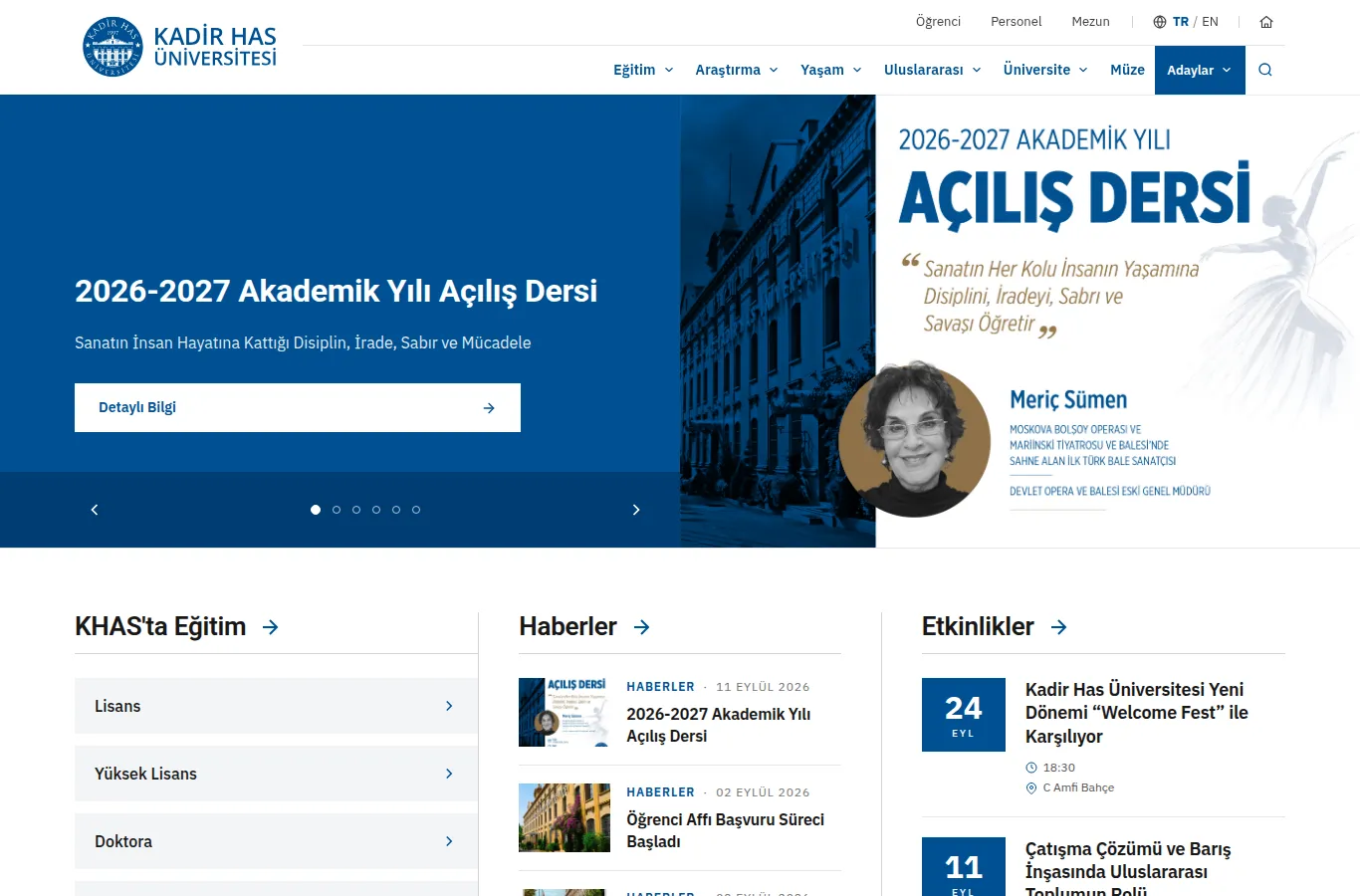1360x896 pixels.
Task: Select the last carousel slide dot
Action: pyautogui.click(x=416, y=510)
